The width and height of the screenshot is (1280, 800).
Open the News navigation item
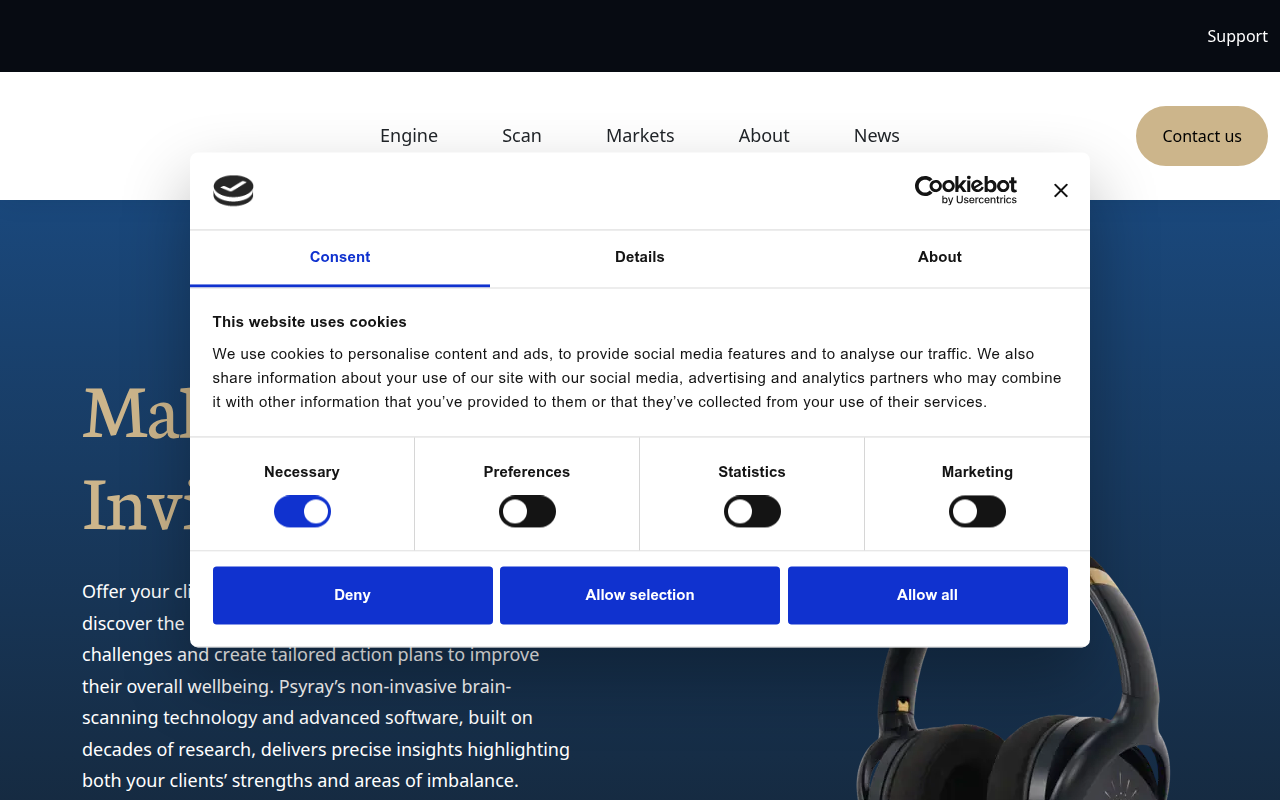point(877,135)
